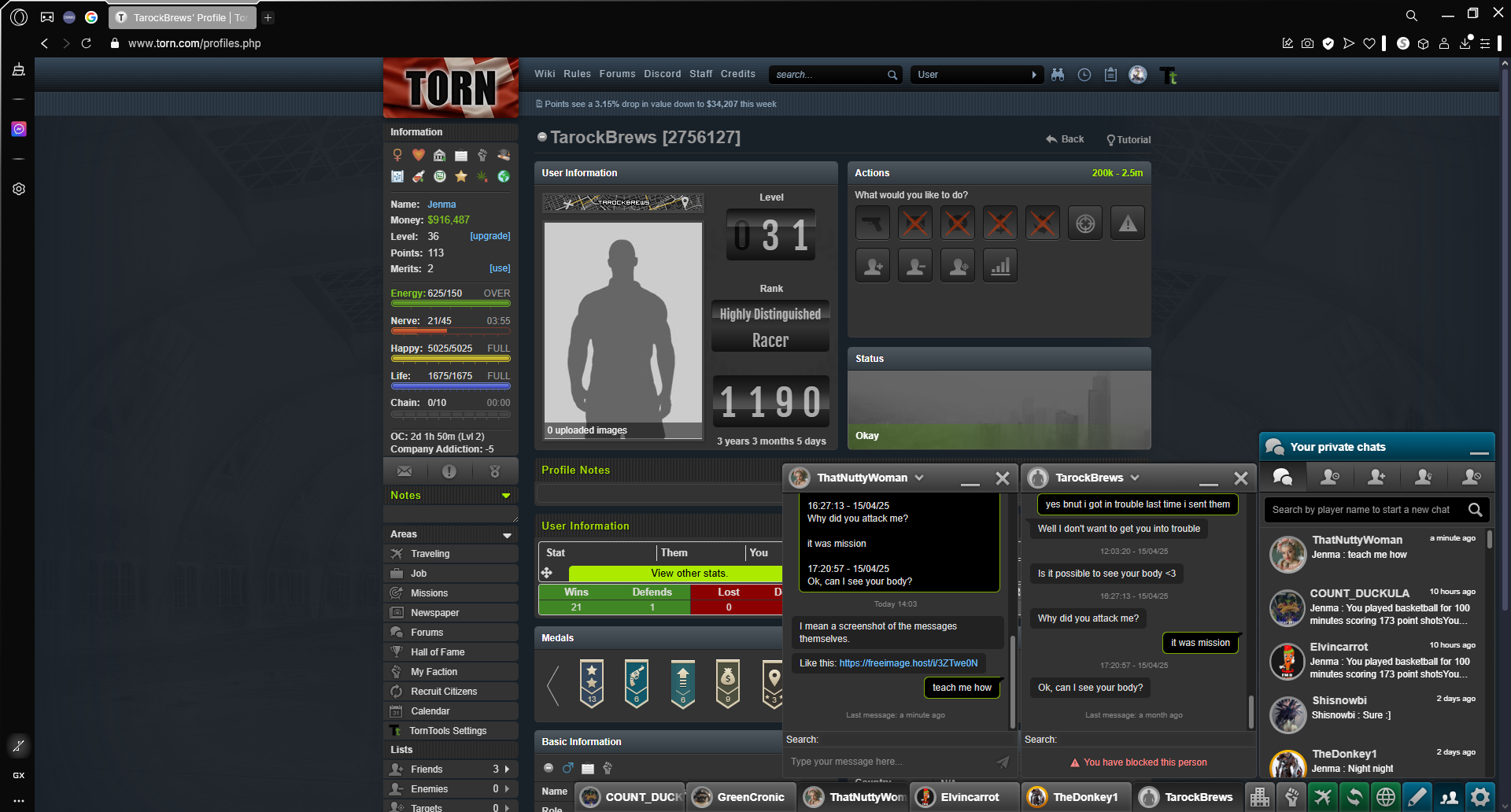
Task: Expand the Enemies list arrow
Action: 507,789
